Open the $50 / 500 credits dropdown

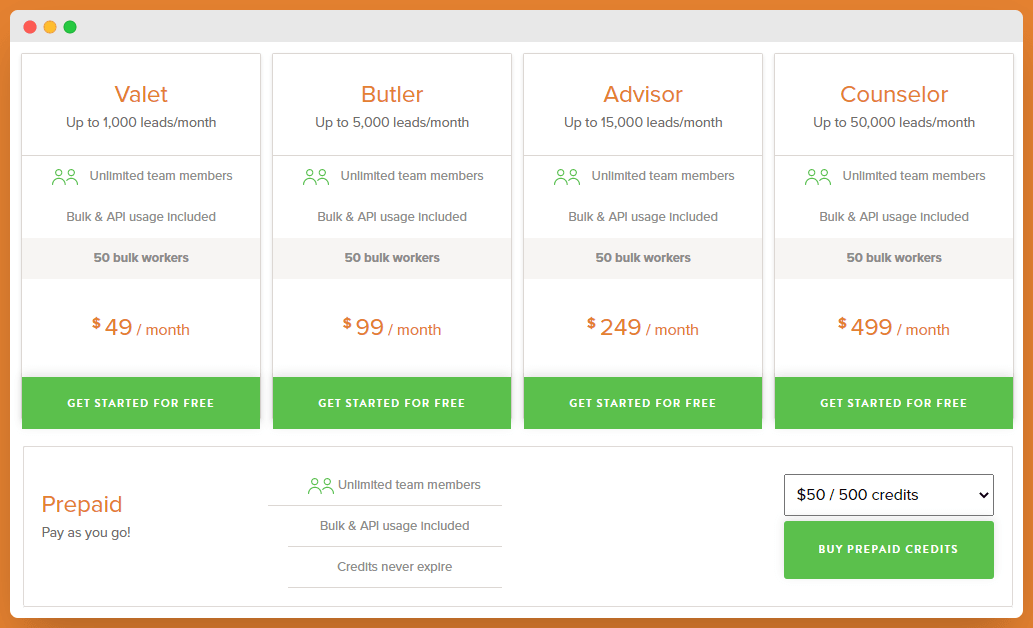888,495
